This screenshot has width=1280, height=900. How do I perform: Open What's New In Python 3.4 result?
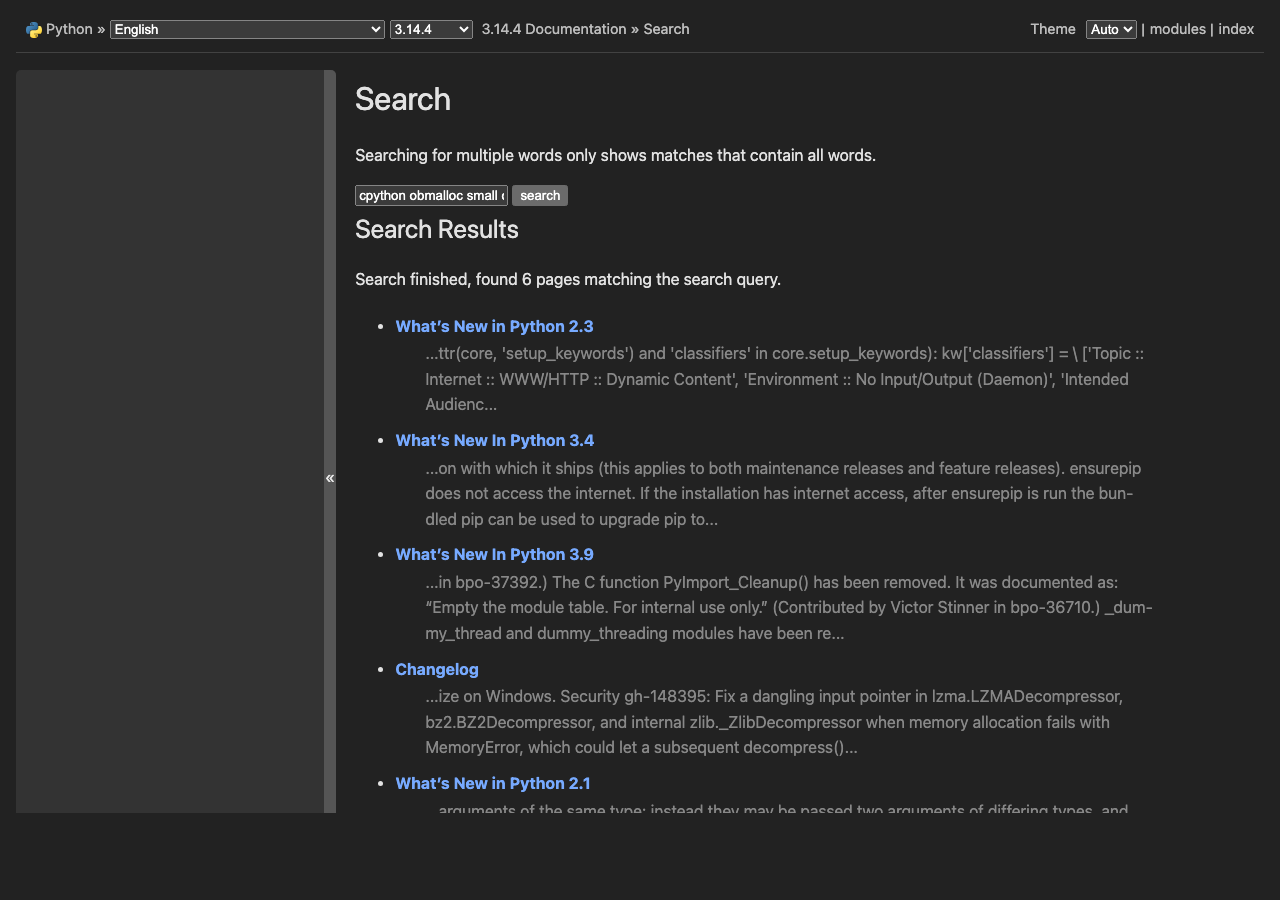pos(494,441)
